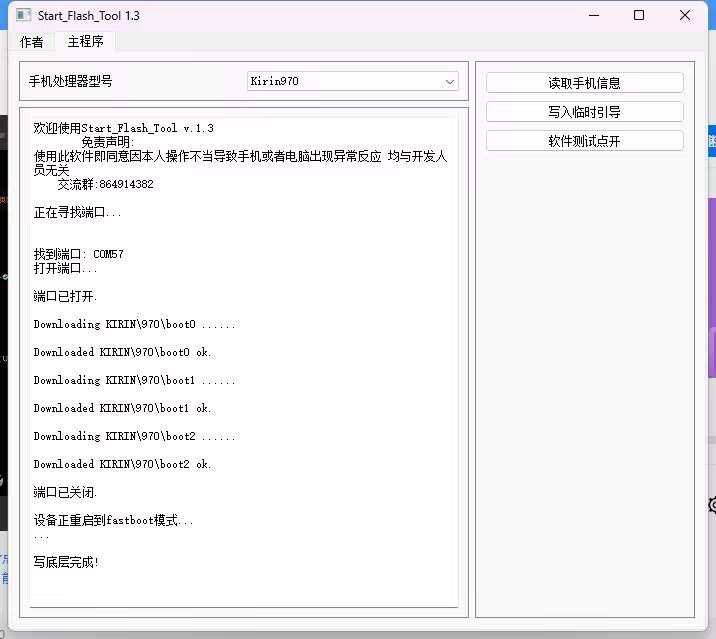Expand the chevron arrow beside Kirin970
Viewport: 716px width, 639px height.
[449, 82]
